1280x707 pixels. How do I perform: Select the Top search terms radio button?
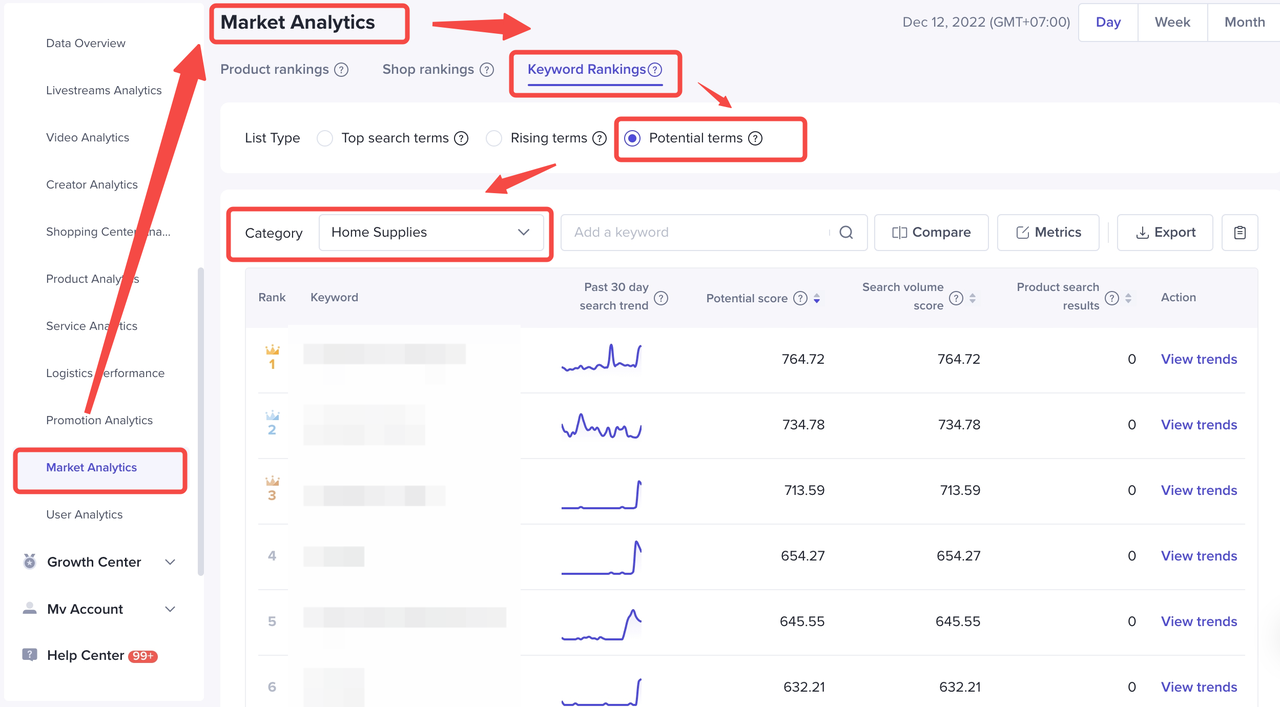325,138
